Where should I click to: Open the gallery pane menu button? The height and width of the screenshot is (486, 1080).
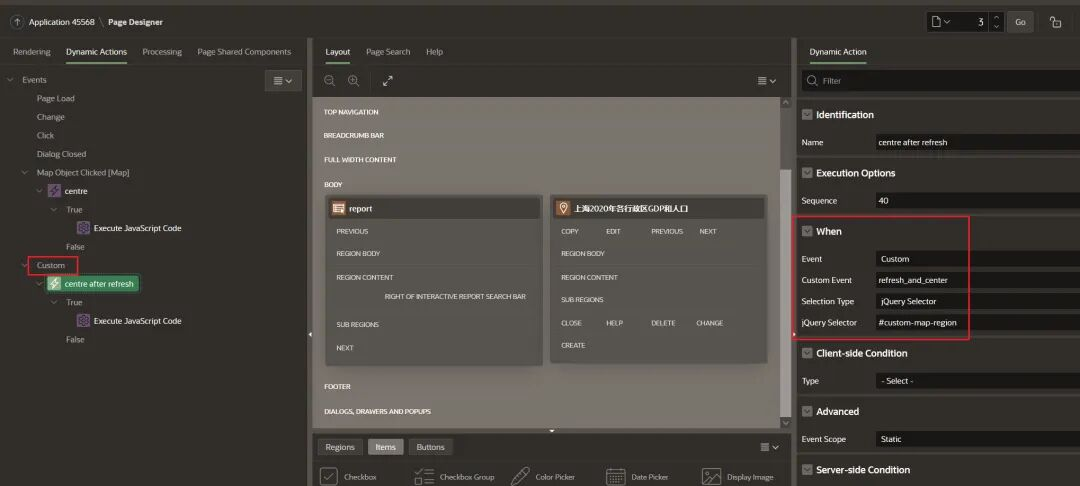tap(769, 447)
